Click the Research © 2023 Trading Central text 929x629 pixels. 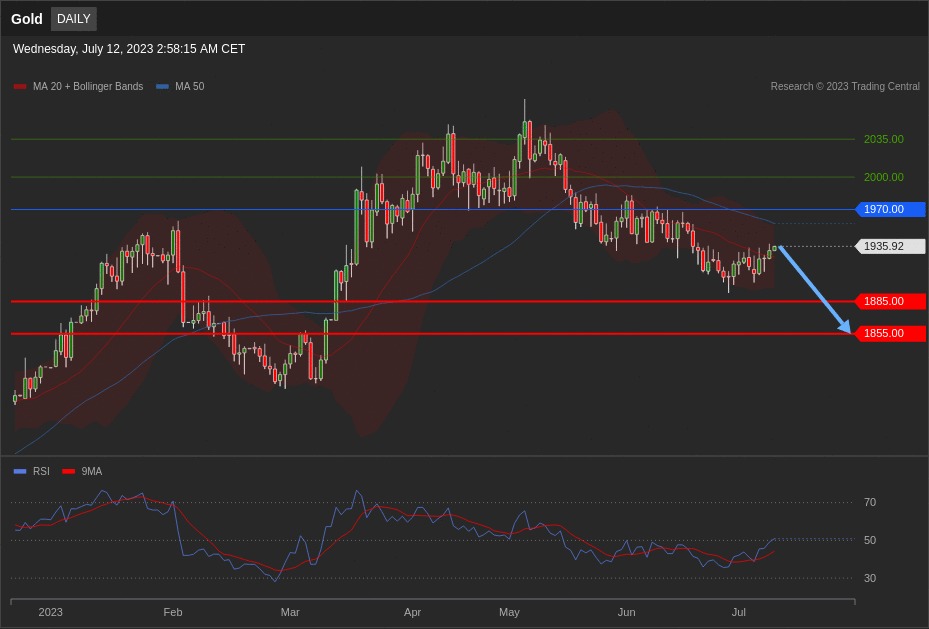845,87
